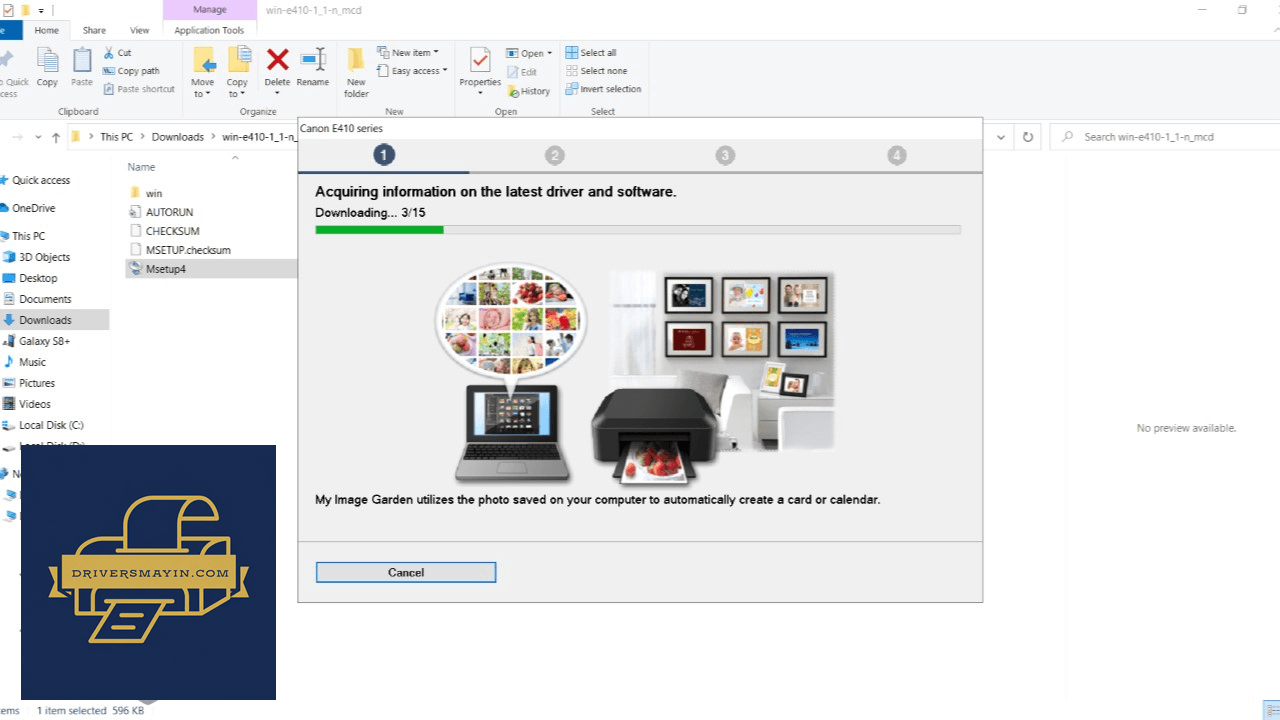This screenshot has width=1280, height=720.
Task: Expand the Open button dropdown in ribbon
Action: tap(550, 54)
